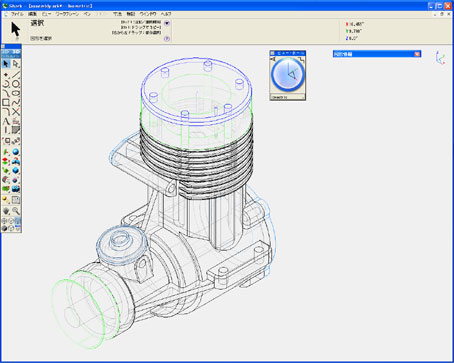Choose the diagonal line drawing tool

16,74
